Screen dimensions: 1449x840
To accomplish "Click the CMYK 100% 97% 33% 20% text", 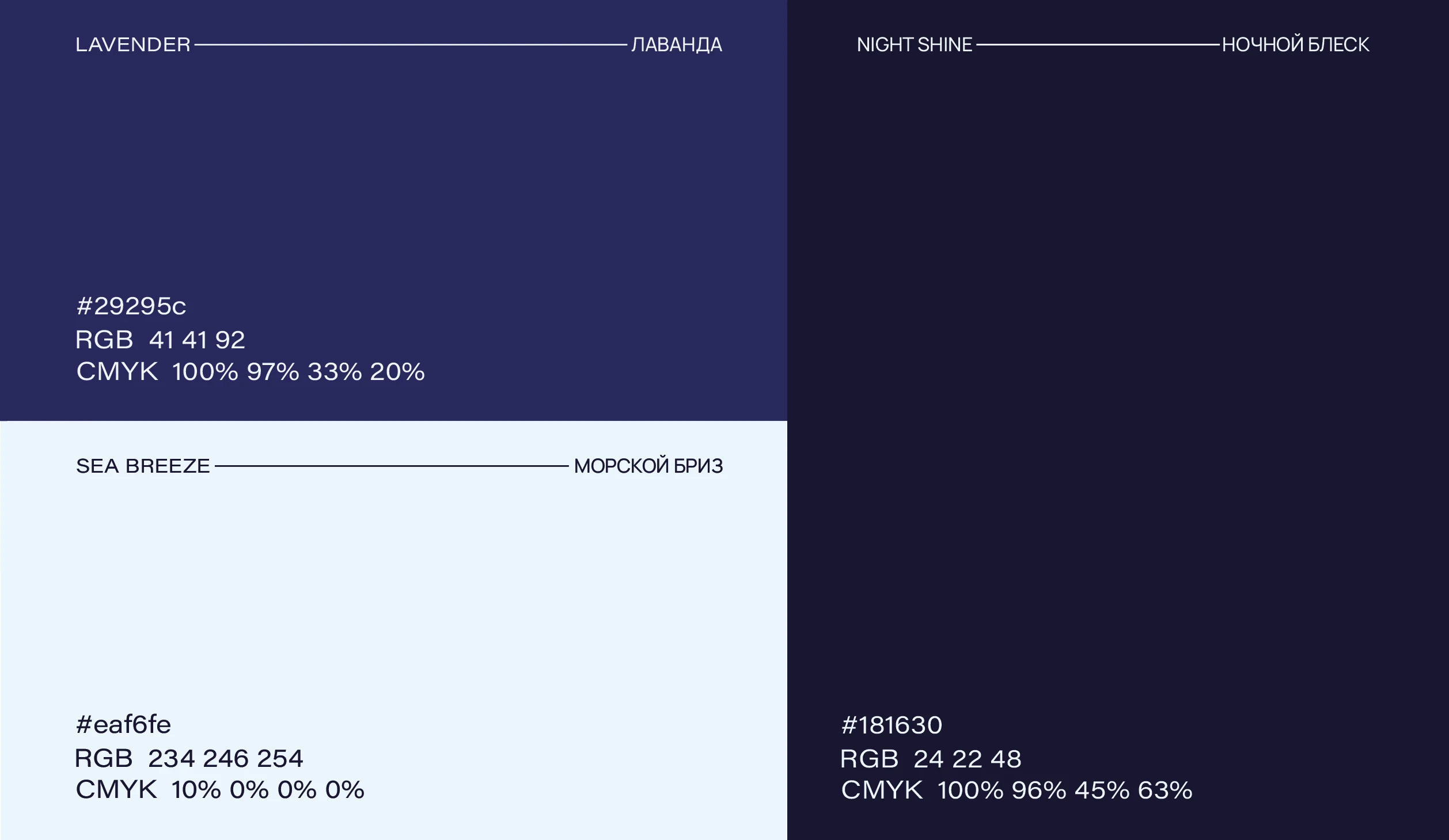I will 251,371.
